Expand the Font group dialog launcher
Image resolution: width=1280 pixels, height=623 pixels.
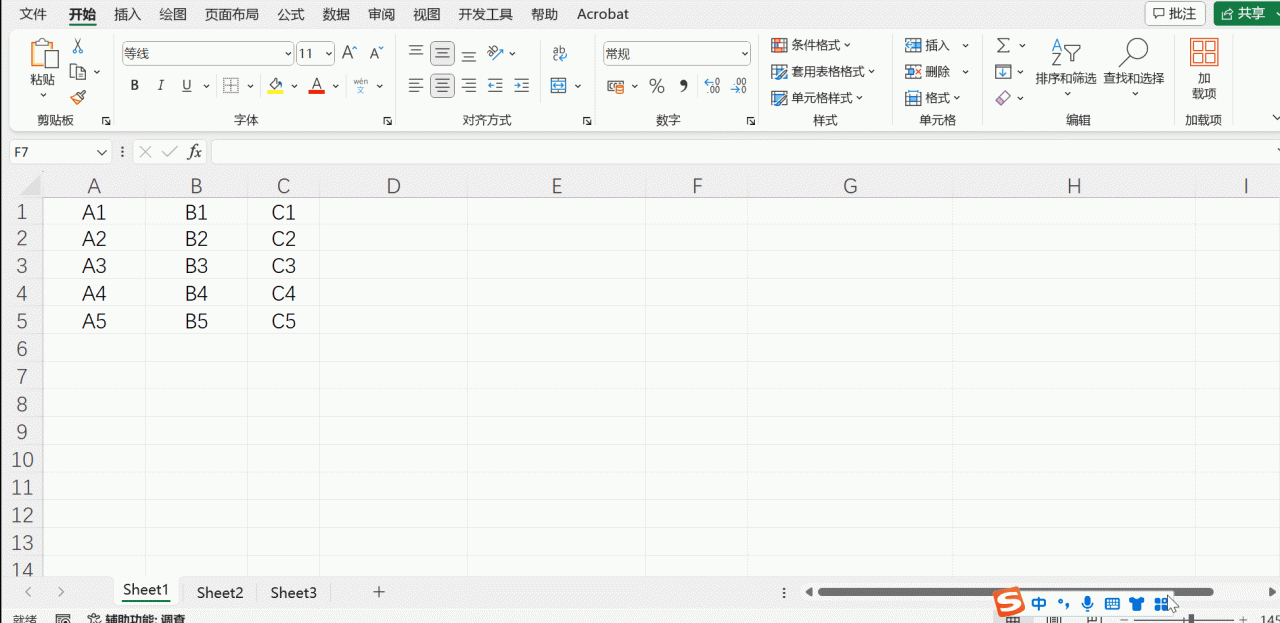click(x=387, y=121)
